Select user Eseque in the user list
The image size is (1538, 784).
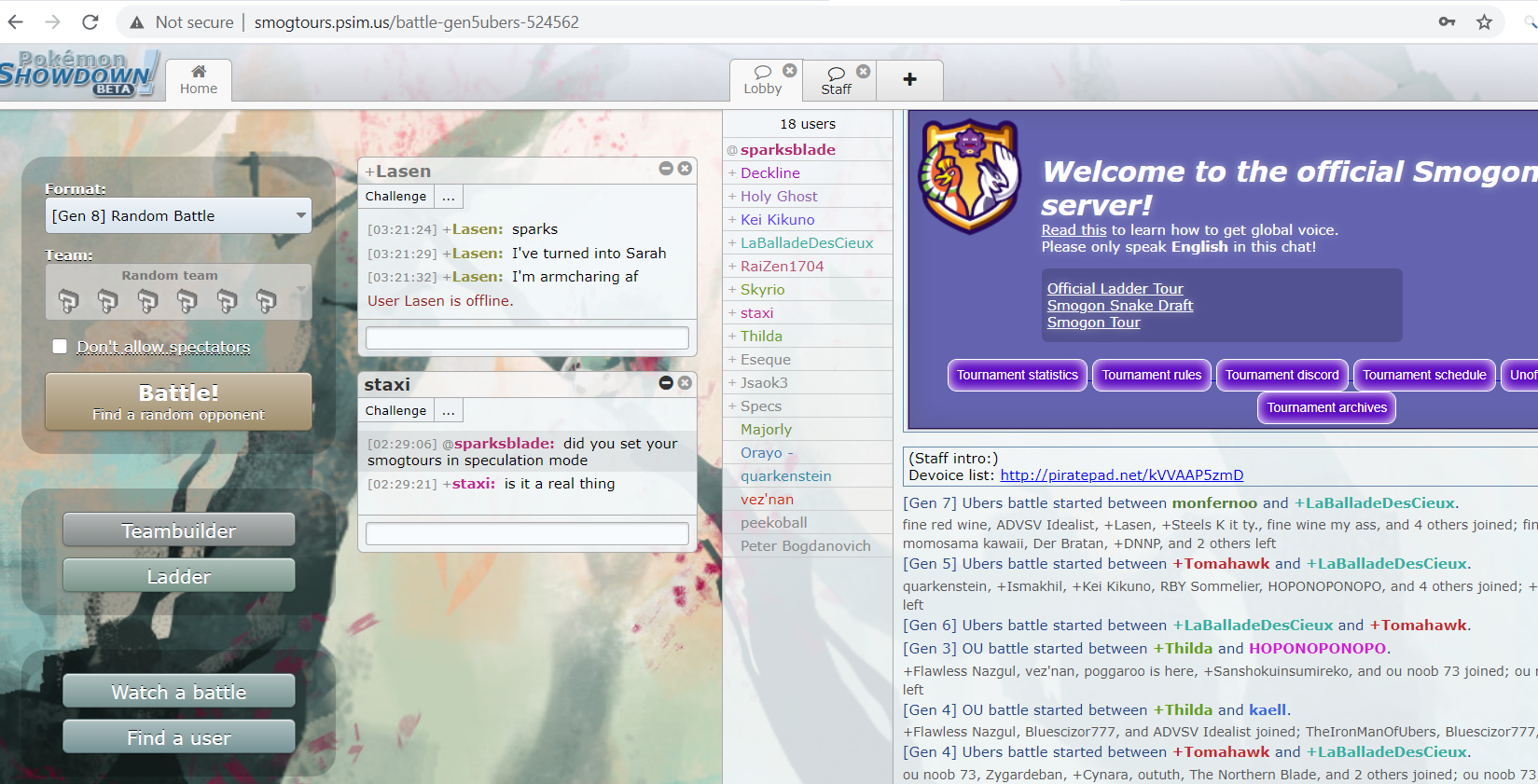[x=808, y=359]
